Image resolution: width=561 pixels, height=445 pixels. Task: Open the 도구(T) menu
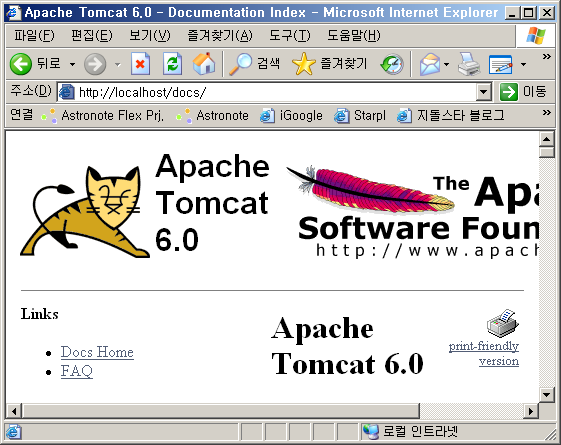click(290, 35)
